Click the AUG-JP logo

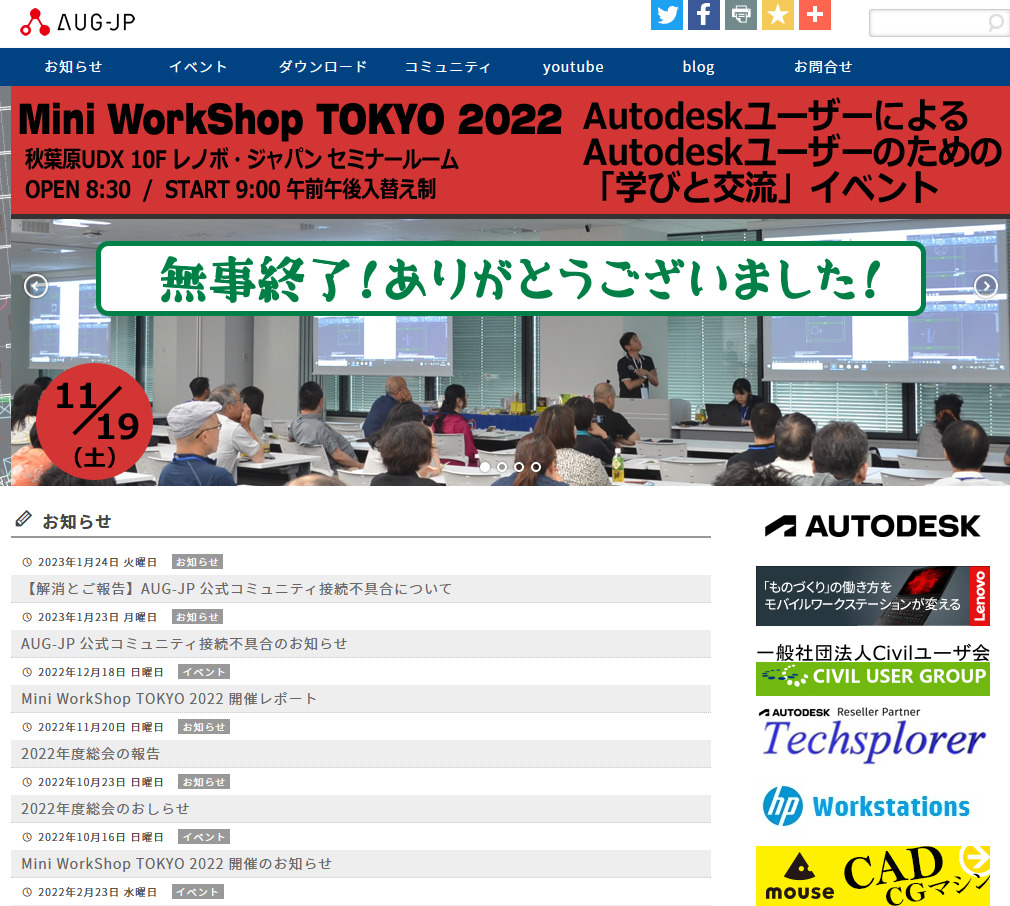(77, 23)
